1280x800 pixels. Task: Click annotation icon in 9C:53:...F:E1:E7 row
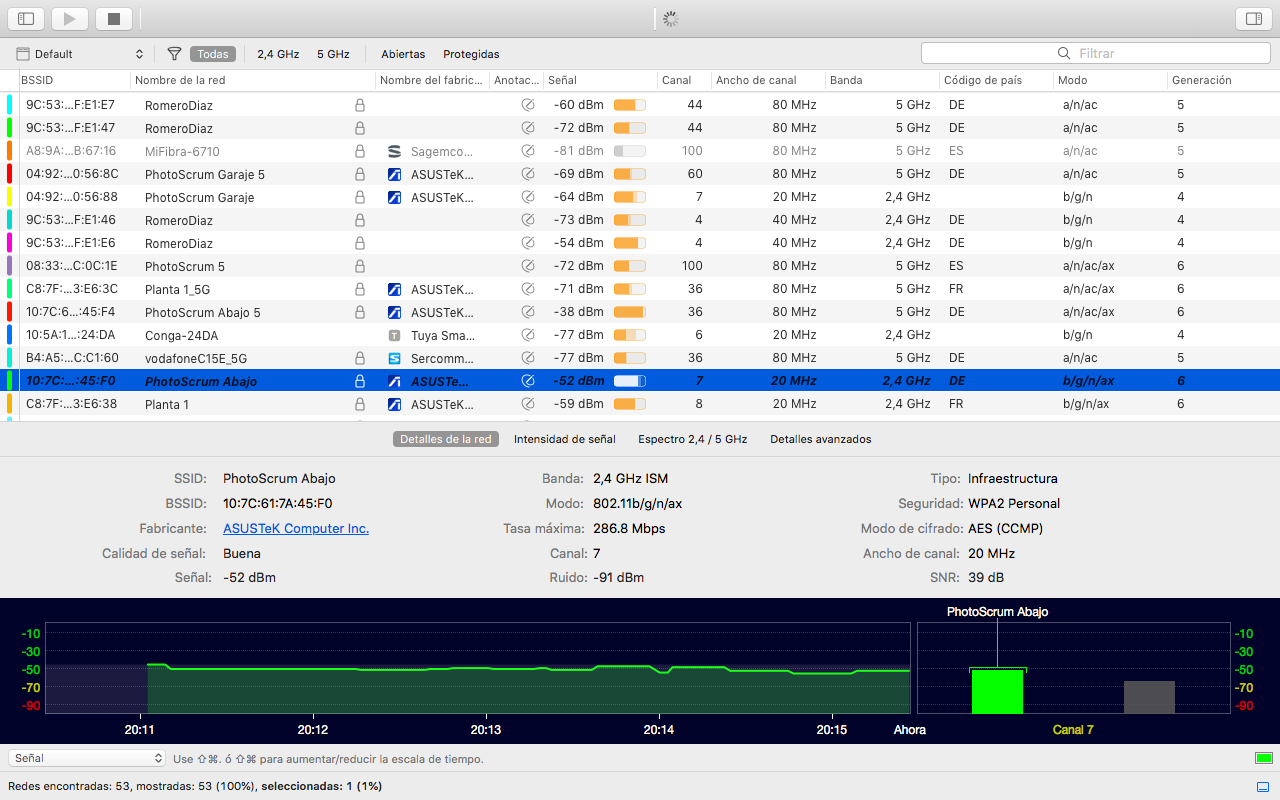pyautogui.click(x=528, y=105)
